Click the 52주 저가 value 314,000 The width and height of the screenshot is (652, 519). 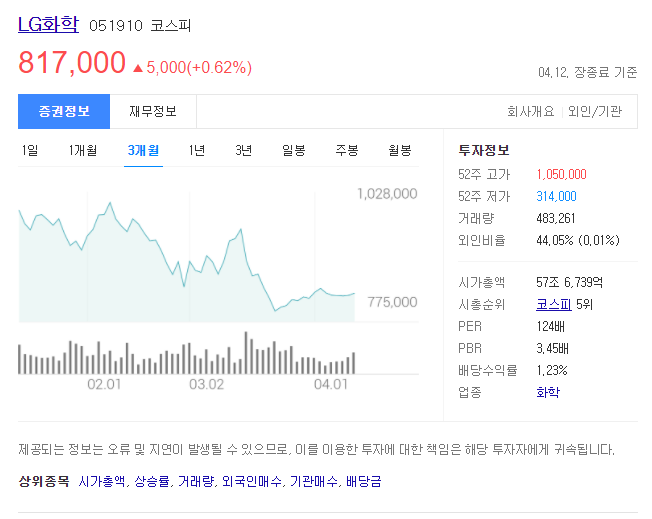556,196
